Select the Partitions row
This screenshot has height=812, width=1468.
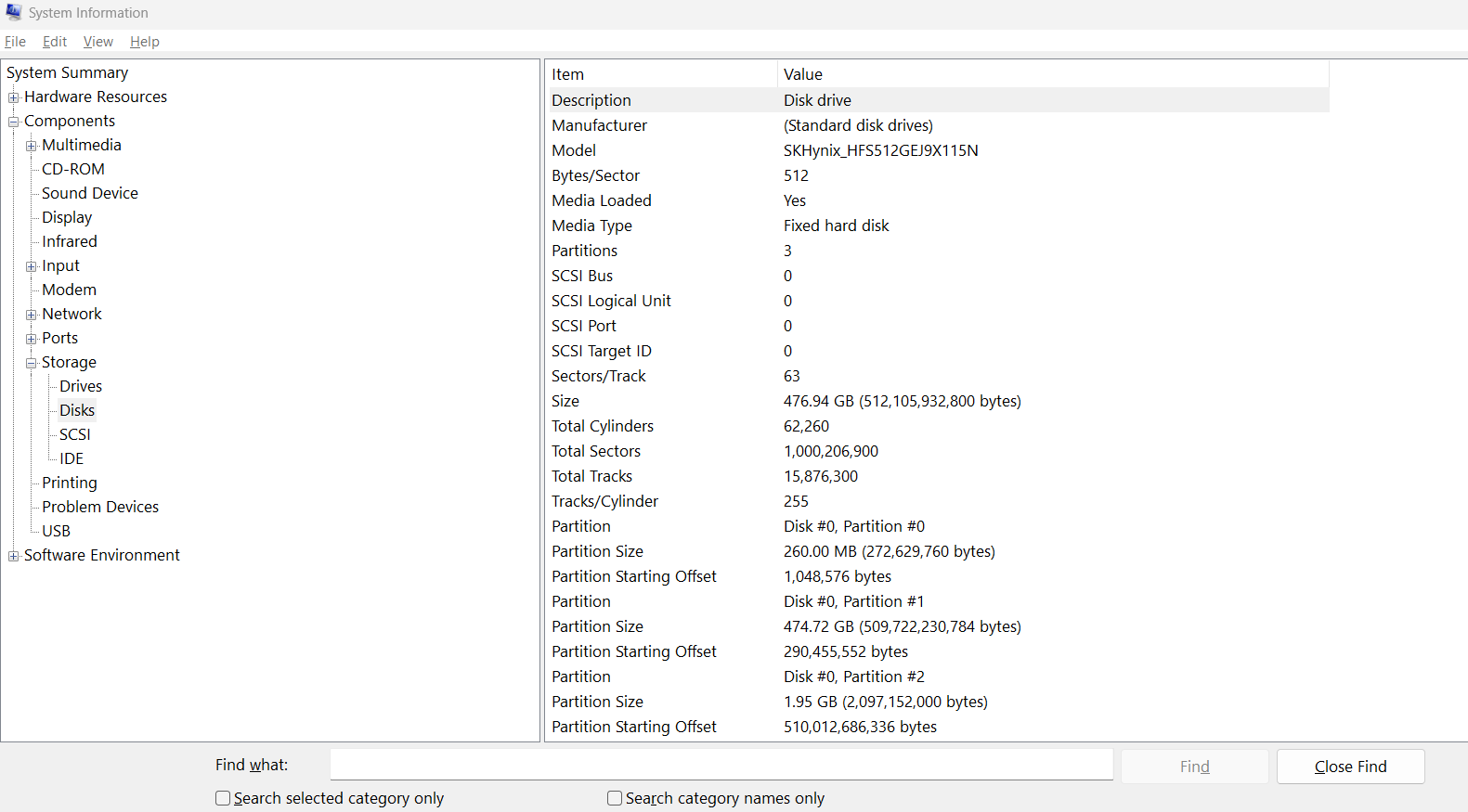[938, 251]
